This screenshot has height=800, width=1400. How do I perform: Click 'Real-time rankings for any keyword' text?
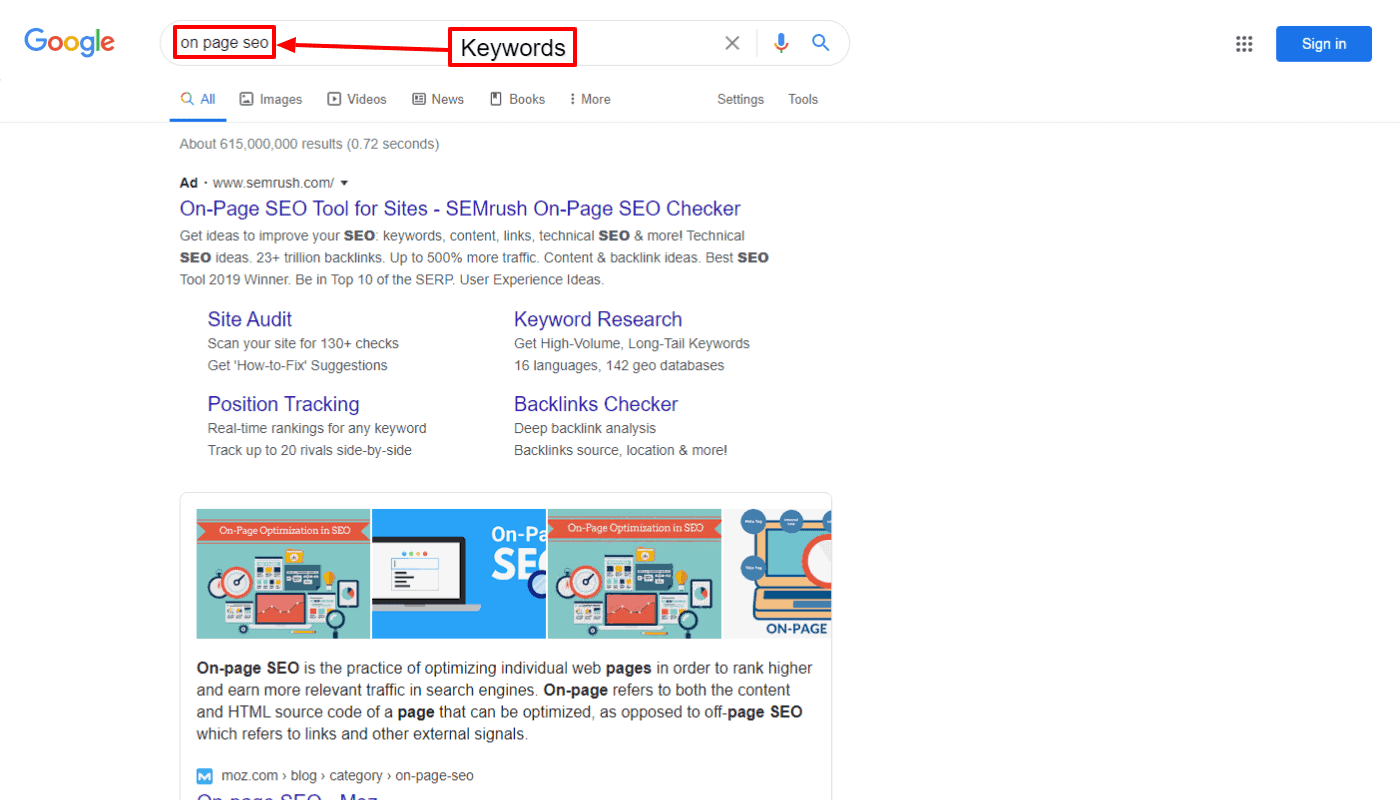click(317, 428)
